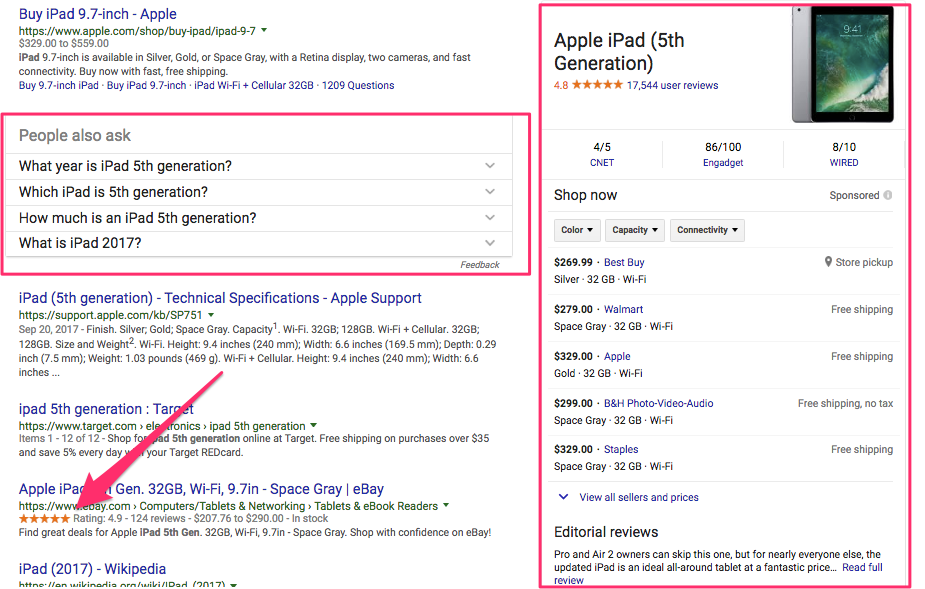Expand 'What year is iPad 5th generation?'
This screenshot has width=925, height=589.
(258, 166)
